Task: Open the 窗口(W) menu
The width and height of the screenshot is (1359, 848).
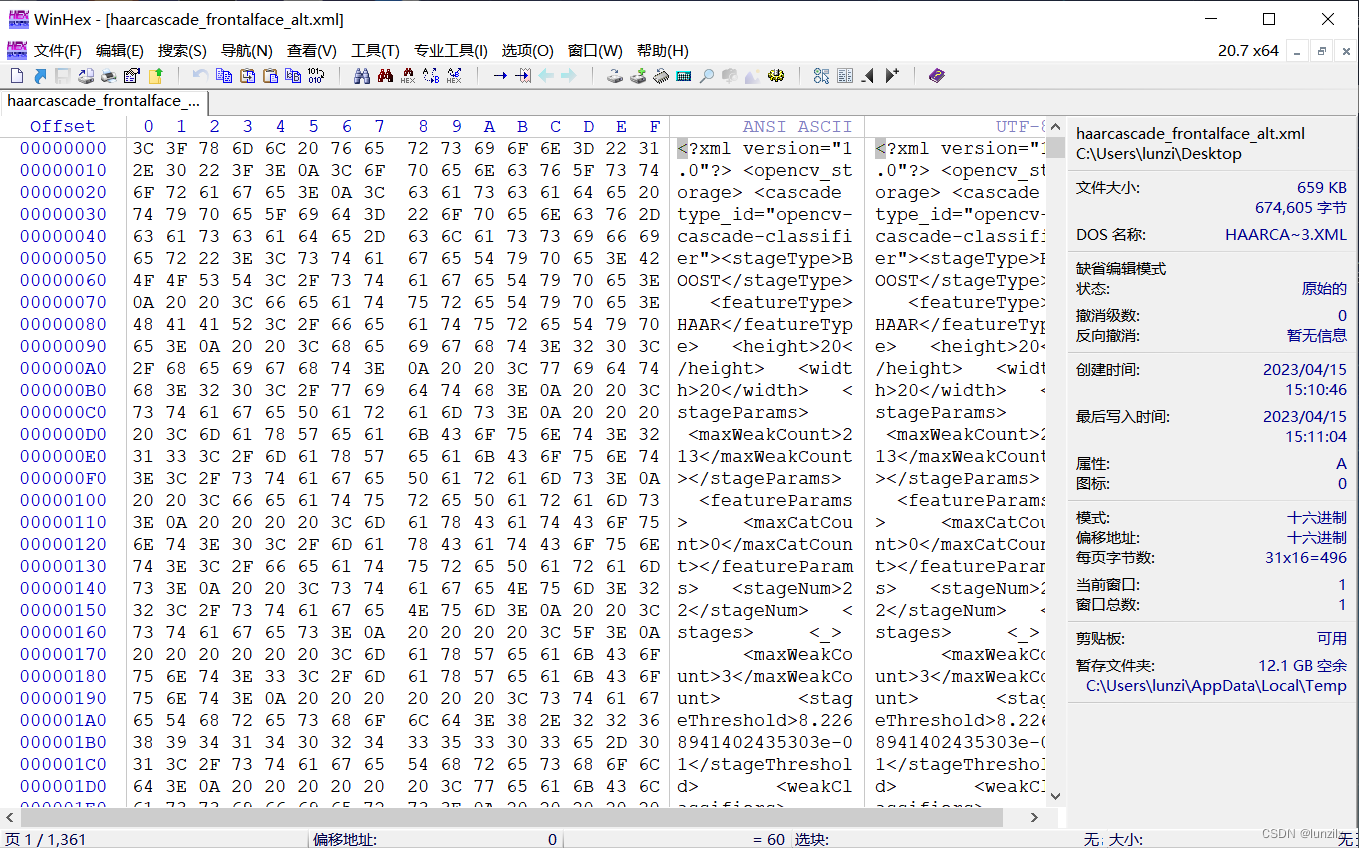Action: coord(595,50)
